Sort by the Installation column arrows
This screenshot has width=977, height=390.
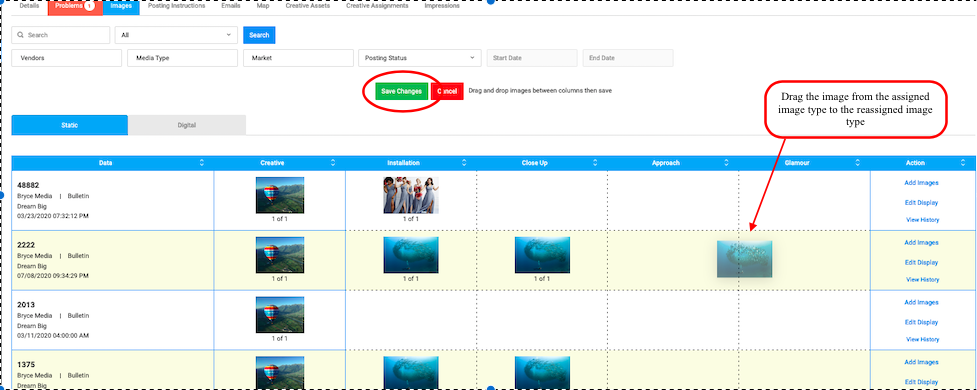(464, 163)
